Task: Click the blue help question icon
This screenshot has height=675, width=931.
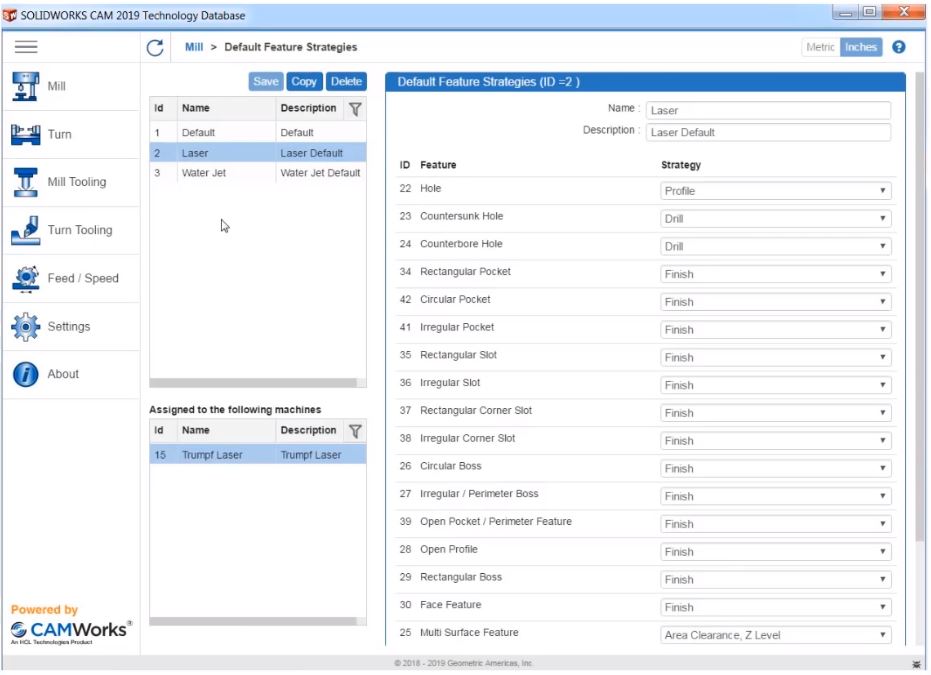Action: coord(901,47)
